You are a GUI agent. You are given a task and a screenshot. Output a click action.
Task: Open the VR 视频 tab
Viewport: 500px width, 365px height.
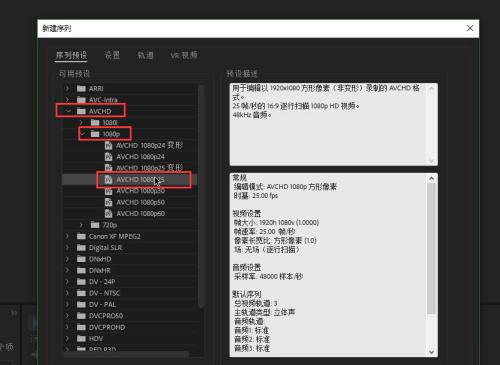point(184,55)
